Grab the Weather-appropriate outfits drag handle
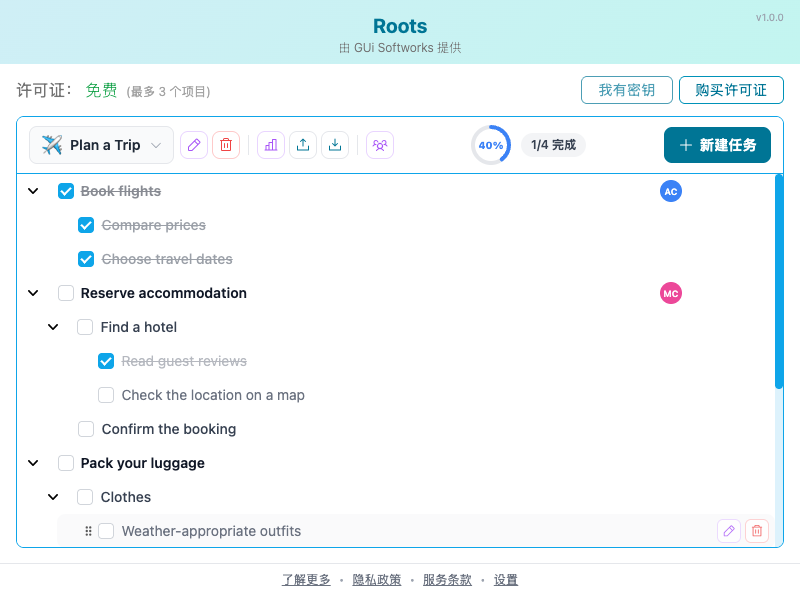 pyautogui.click(x=88, y=531)
